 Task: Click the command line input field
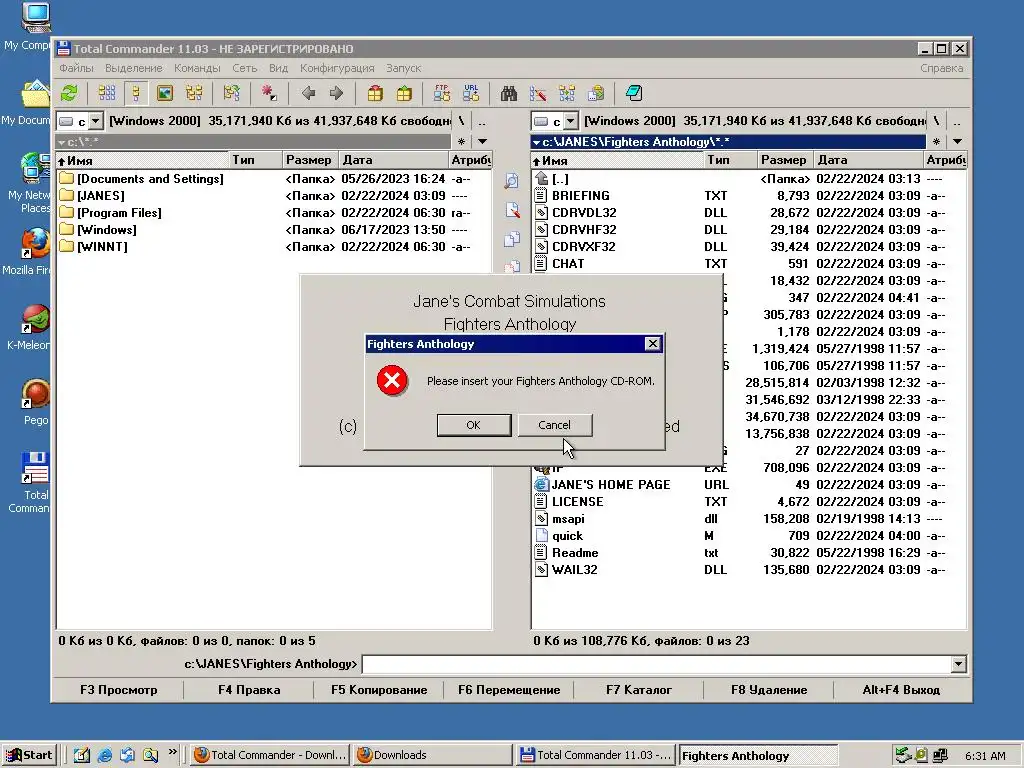click(x=656, y=664)
